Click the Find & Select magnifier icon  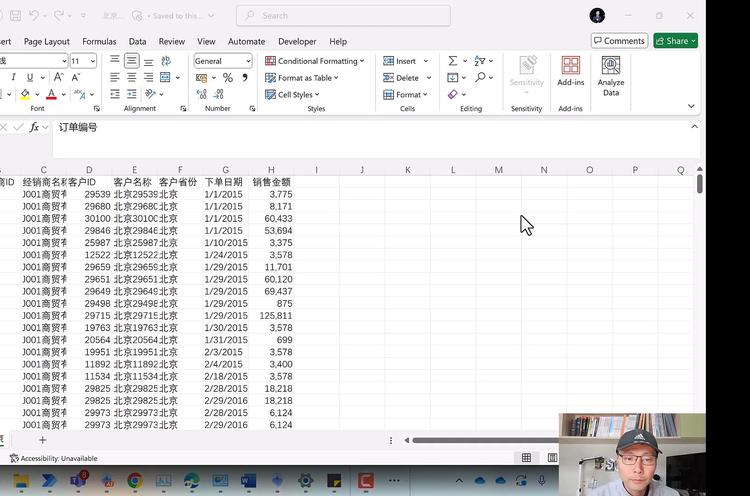480,77
